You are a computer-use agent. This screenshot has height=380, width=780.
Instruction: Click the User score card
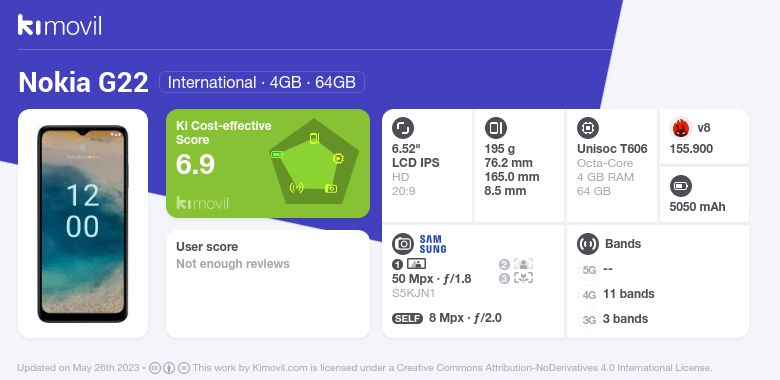tap(268, 284)
